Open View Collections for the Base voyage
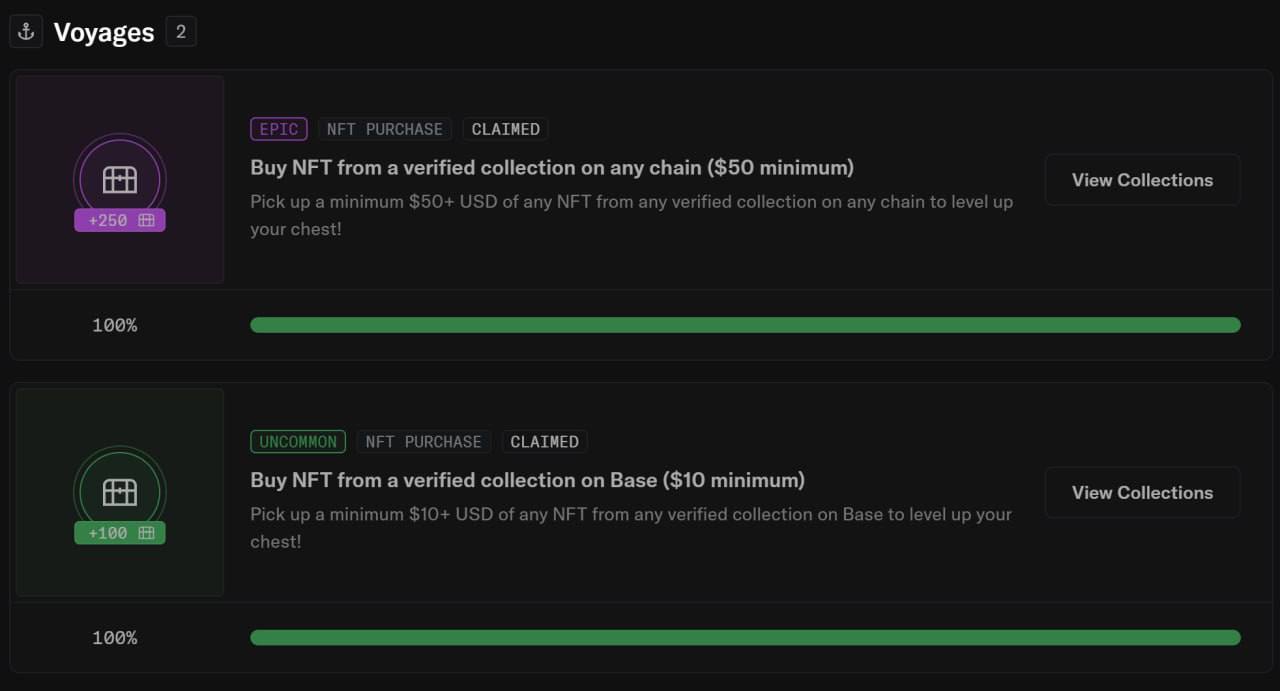Image resolution: width=1280 pixels, height=691 pixels. (1142, 492)
